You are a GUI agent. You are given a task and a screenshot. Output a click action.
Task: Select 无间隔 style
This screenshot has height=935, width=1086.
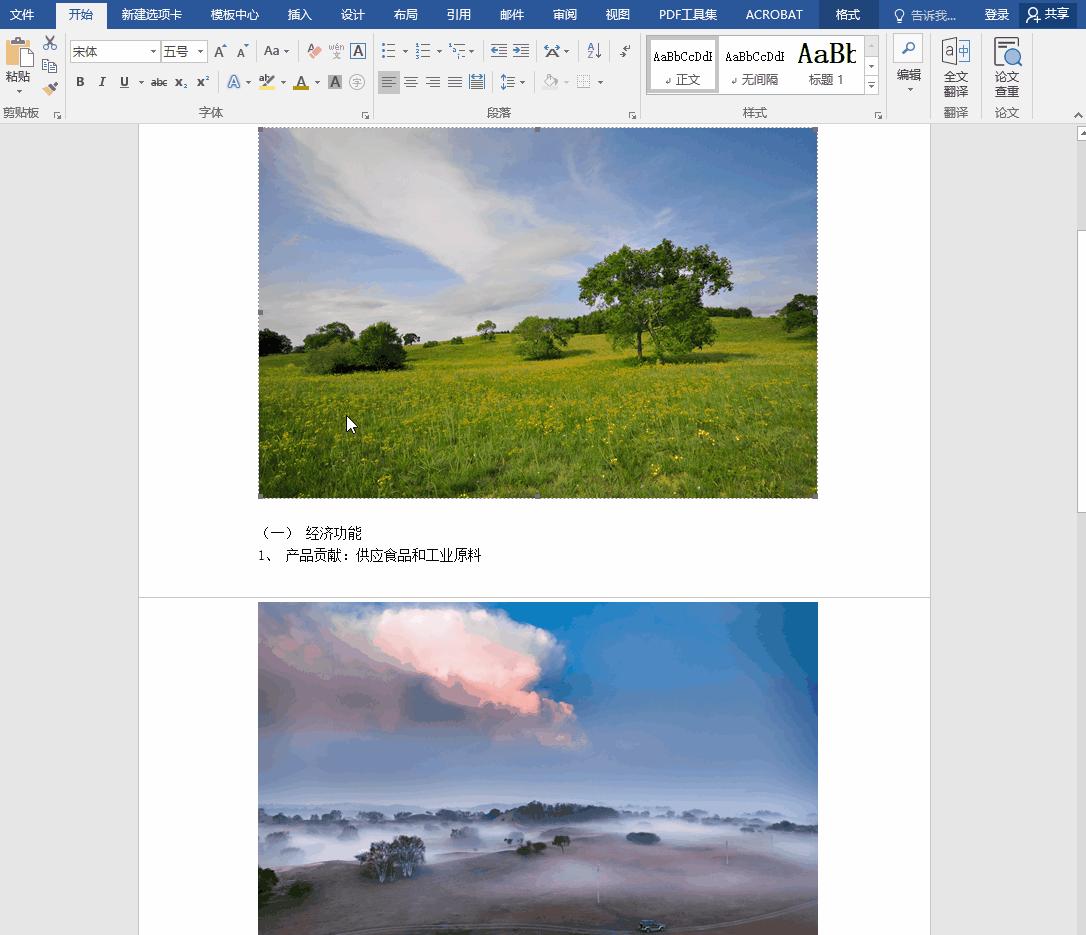755,66
